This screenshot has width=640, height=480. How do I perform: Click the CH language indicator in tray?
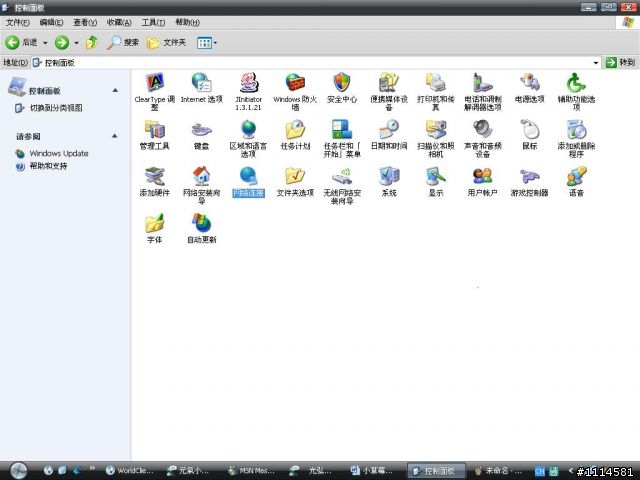pos(540,471)
